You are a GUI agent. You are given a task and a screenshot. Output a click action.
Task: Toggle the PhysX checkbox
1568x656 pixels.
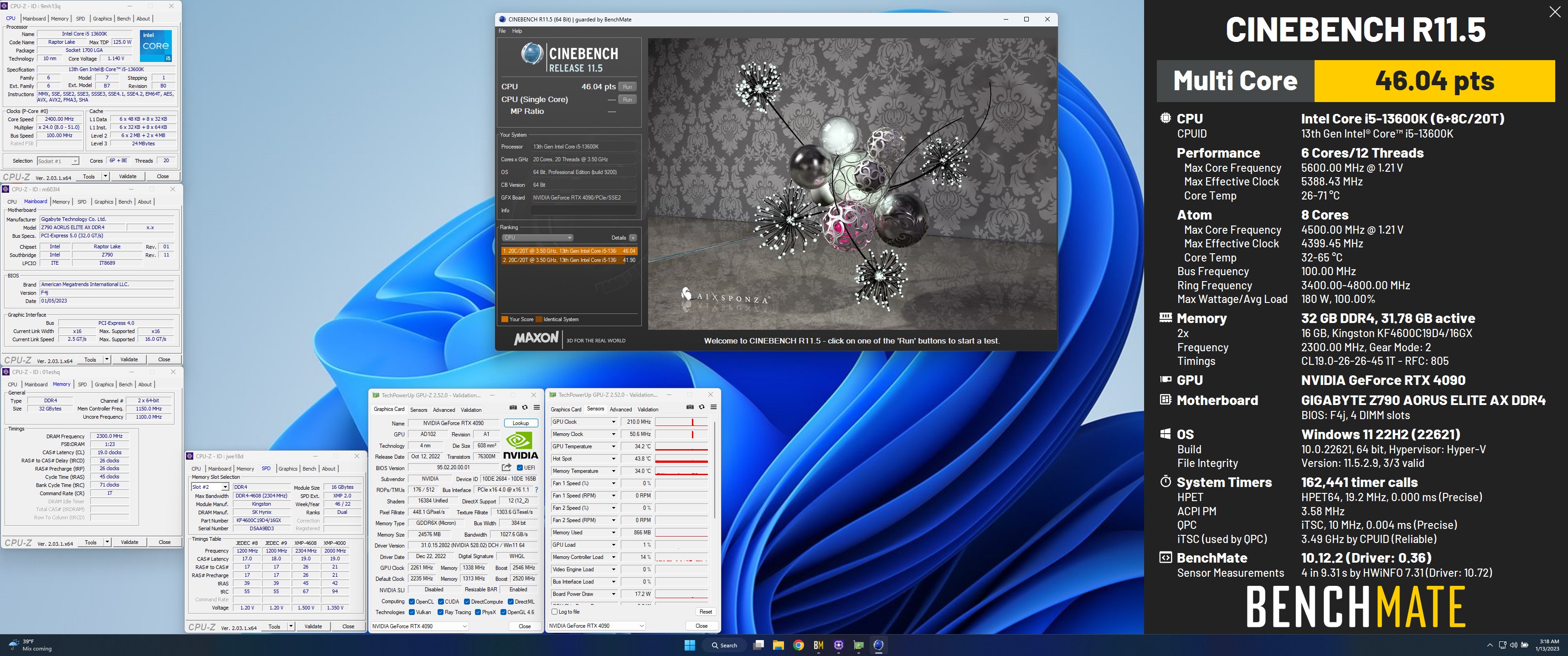(478, 612)
